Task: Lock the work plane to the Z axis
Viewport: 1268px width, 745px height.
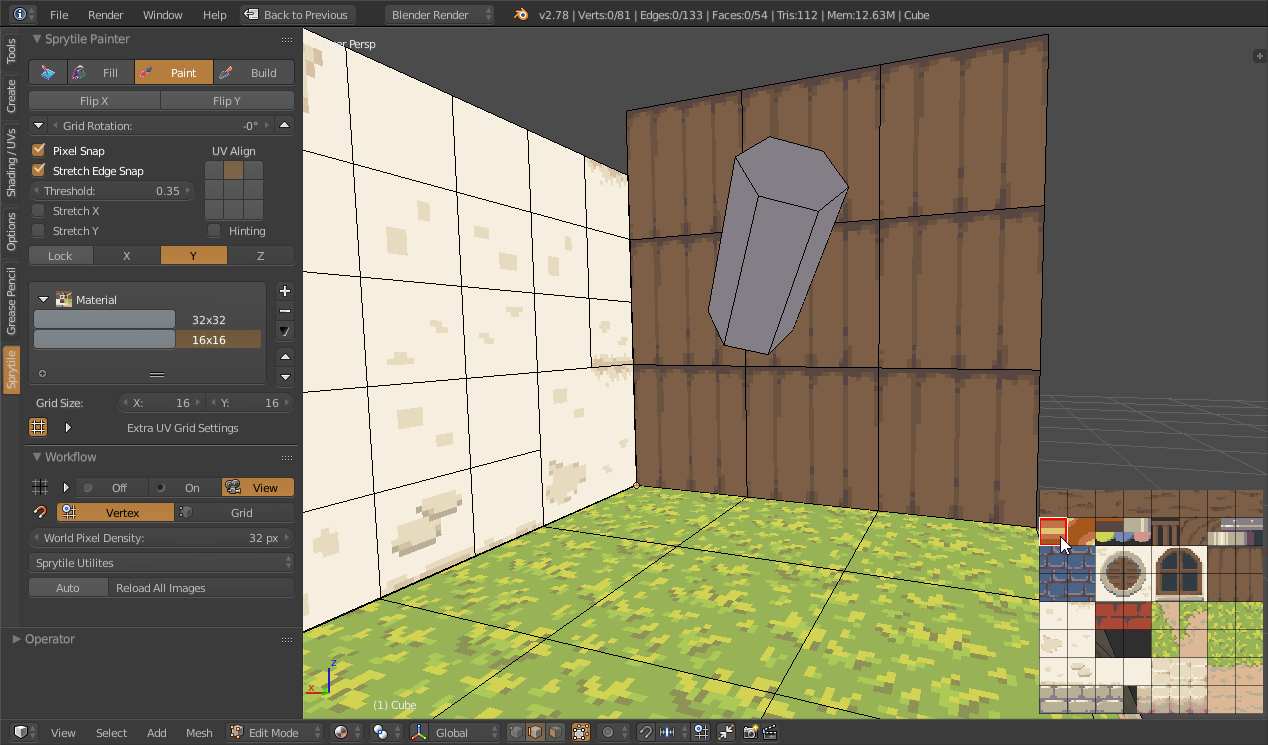Action: (x=261, y=256)
